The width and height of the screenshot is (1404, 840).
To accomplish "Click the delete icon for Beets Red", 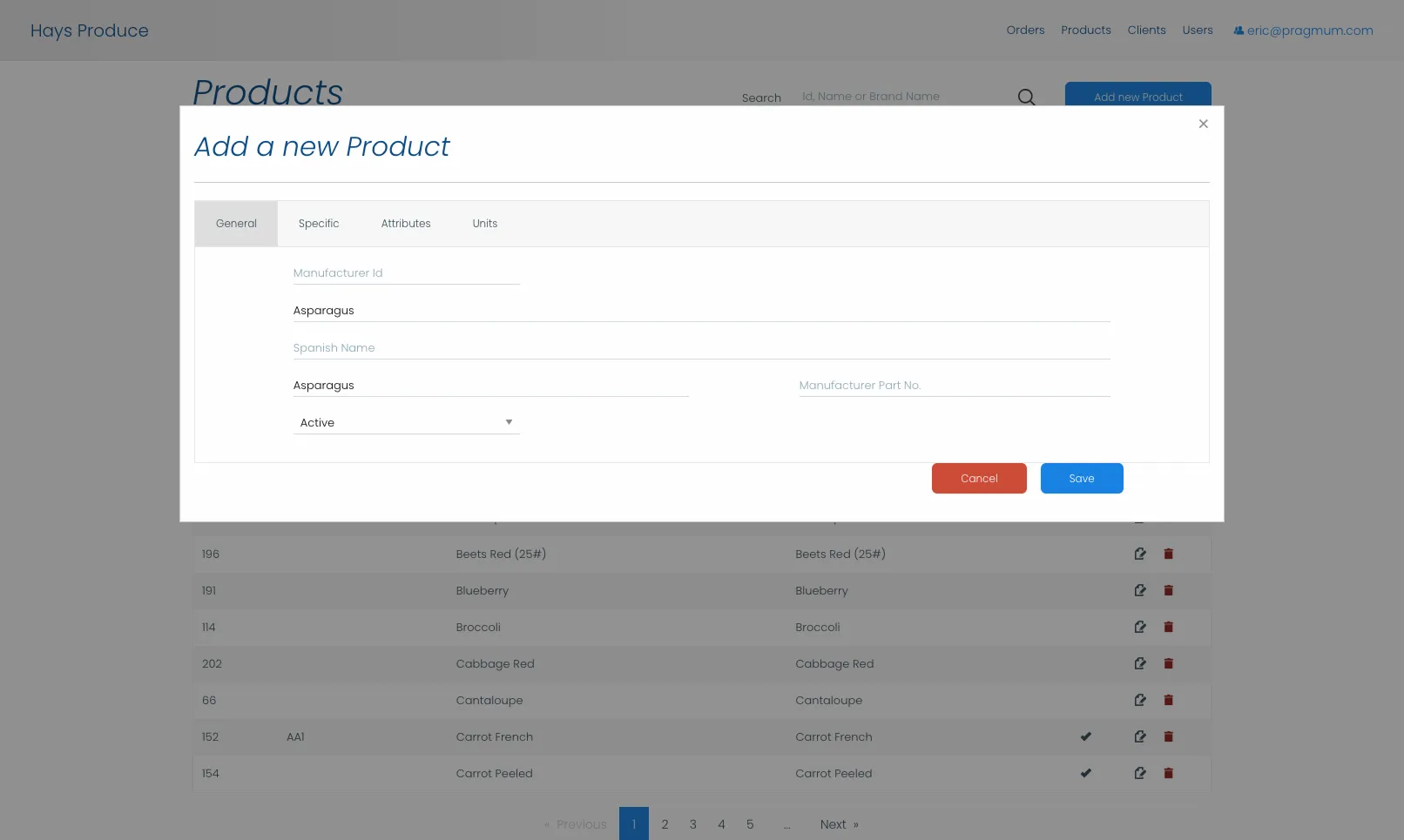I will (x=1169, y=554).
